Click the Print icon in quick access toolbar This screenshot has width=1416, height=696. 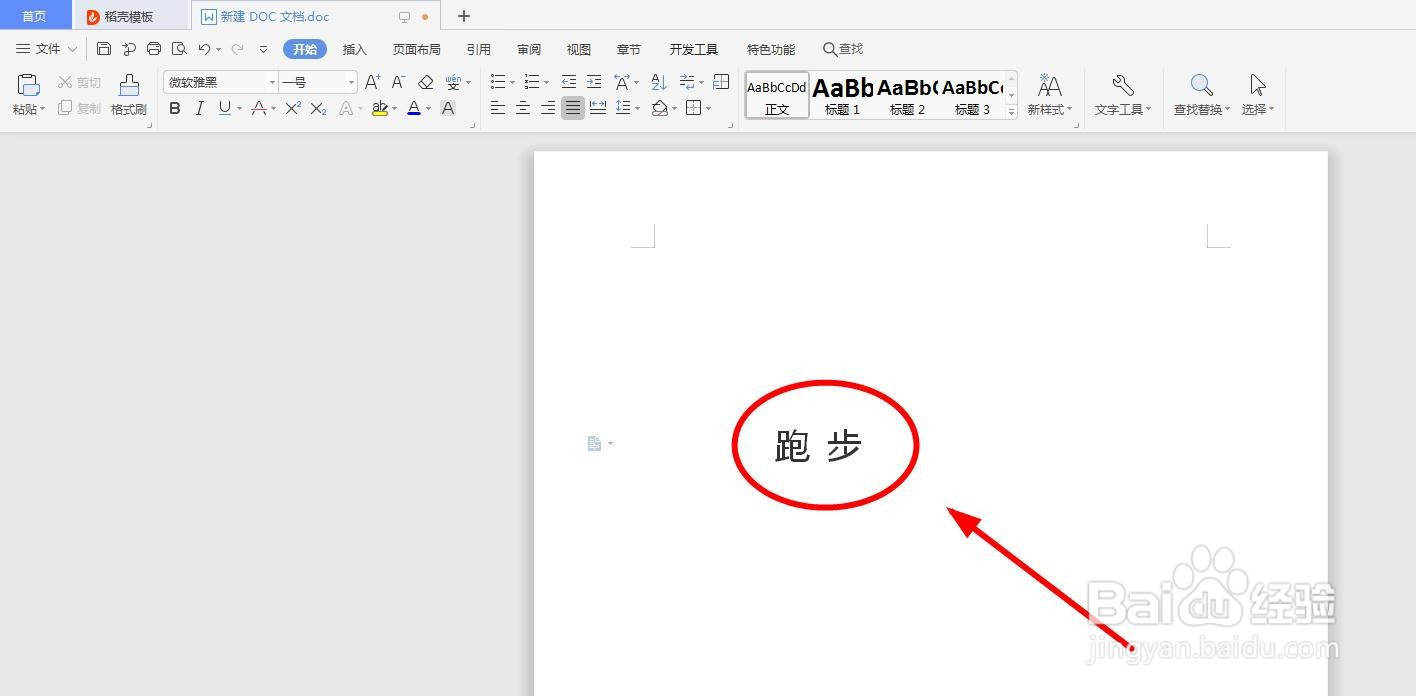click(x=154, y=49)
